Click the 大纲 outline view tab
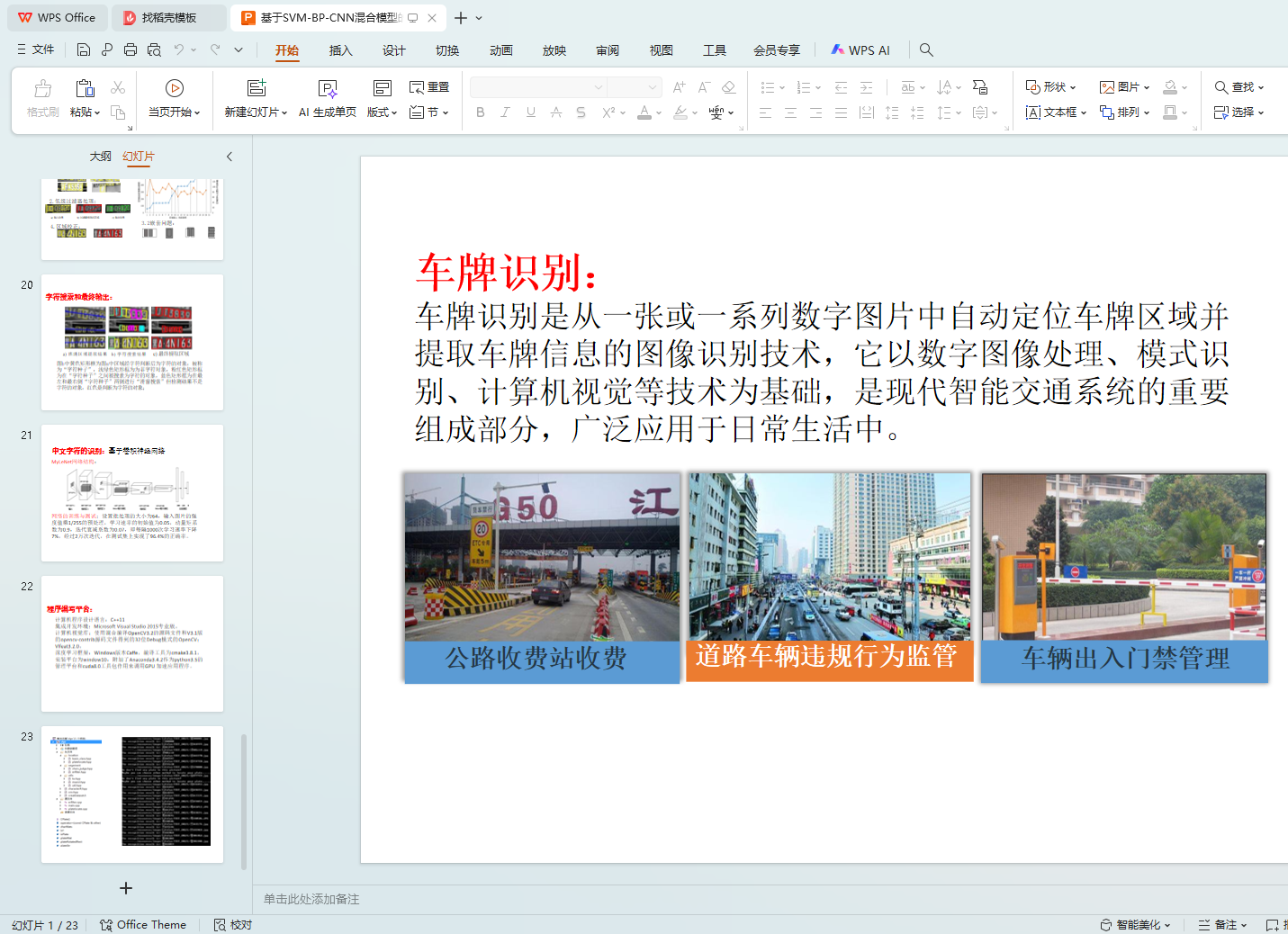This screenshot has height=934, width=1288. (x=100, y=157)
